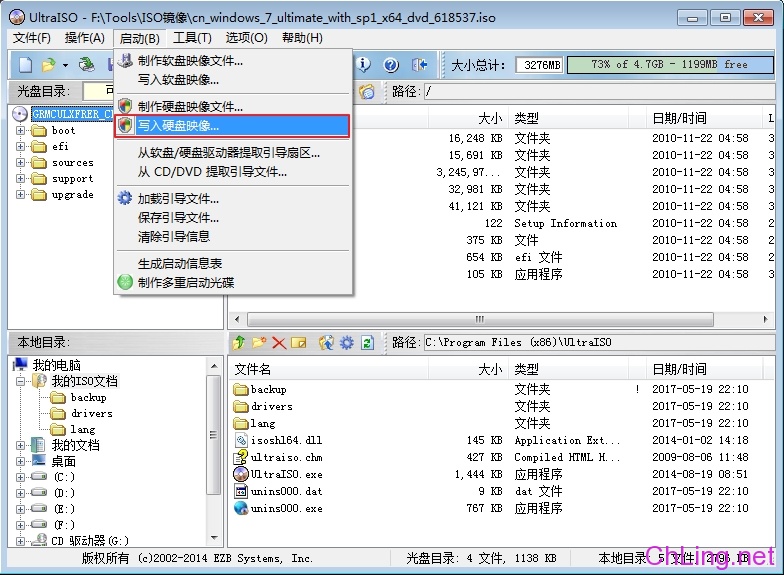Open the 帮助(H) menu
The width and height of the screenshot is (784, 575).
[302, 38]
